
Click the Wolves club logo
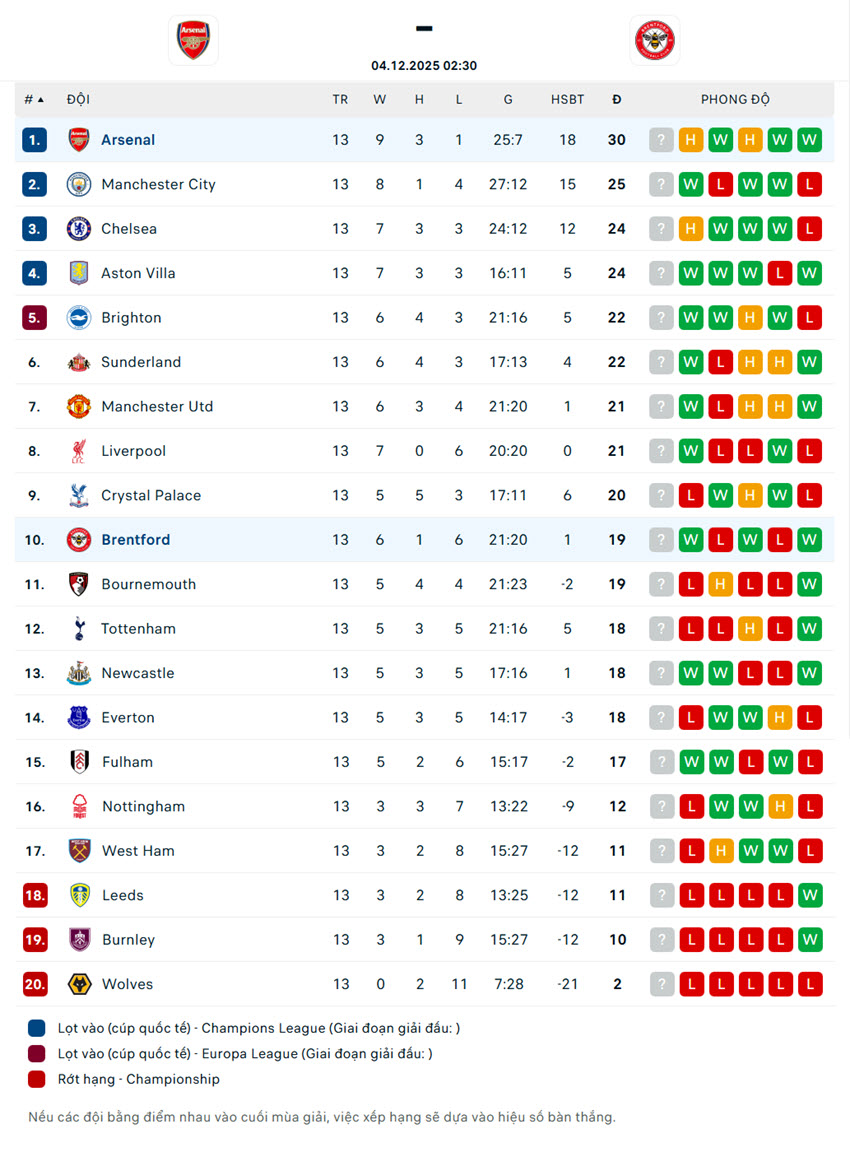(79, 984)
